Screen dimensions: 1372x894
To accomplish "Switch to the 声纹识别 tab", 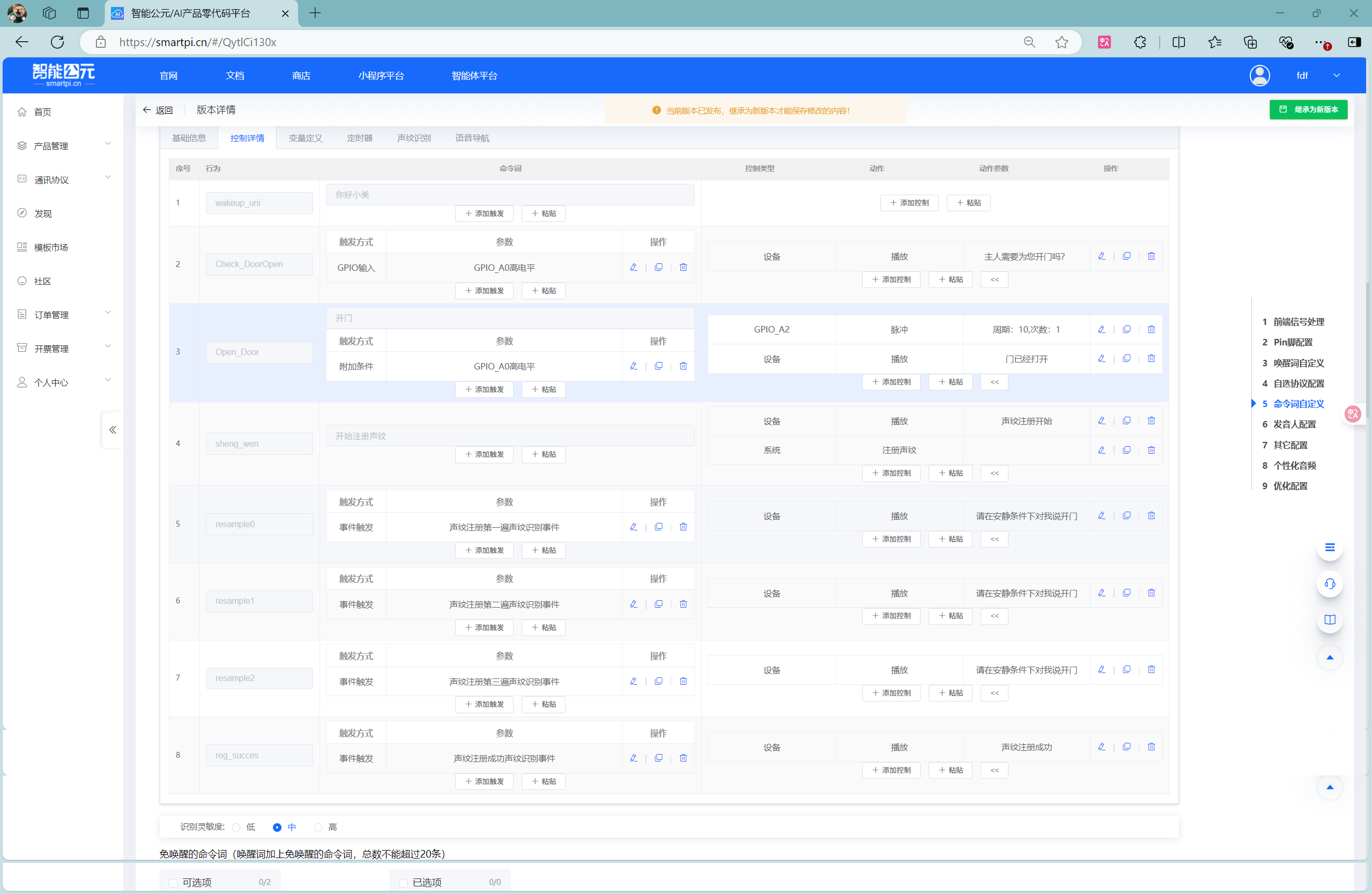I will (x=413, y=138).
